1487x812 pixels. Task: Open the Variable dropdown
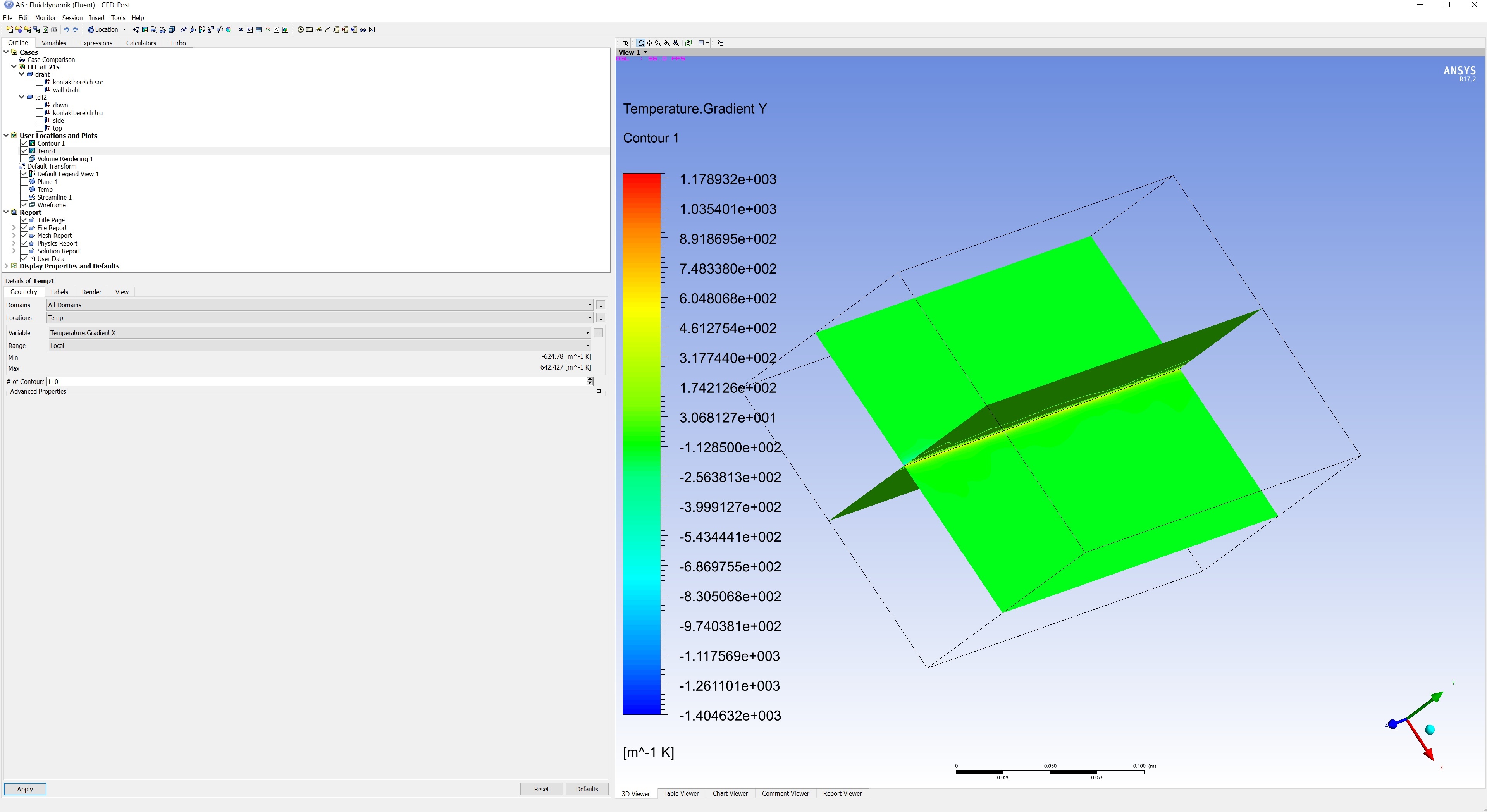coord(319,332)
